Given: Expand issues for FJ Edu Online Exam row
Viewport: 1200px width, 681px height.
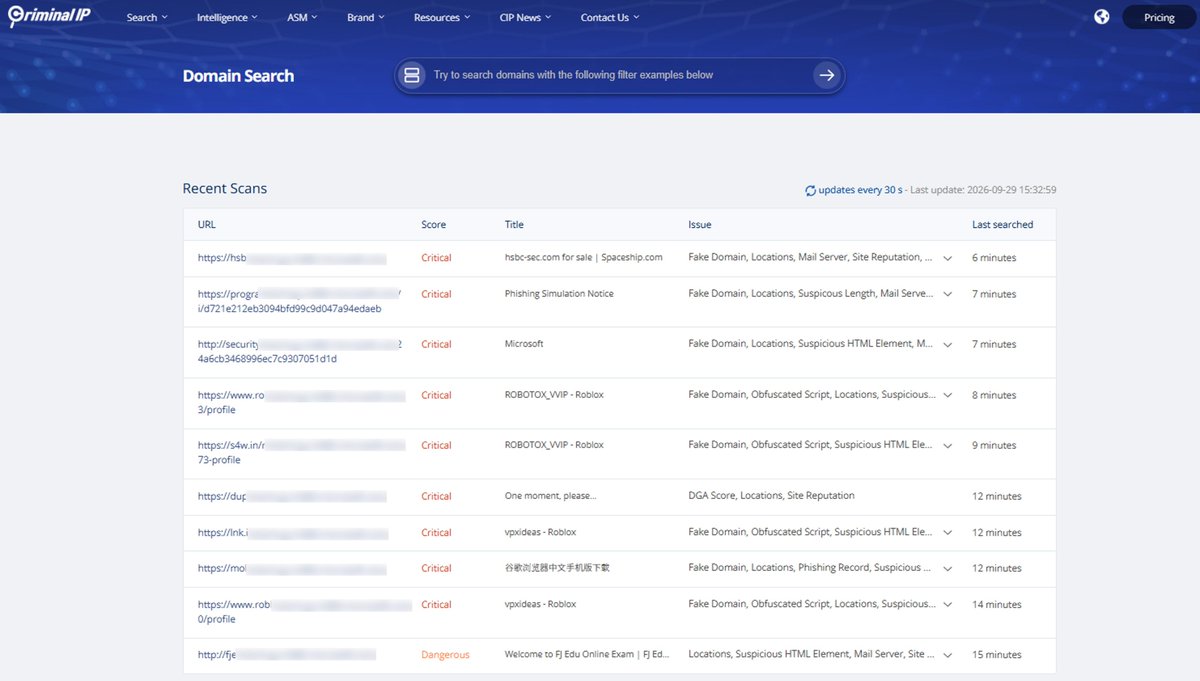Looking at the screenshot, I should click(x=948, y=655).
